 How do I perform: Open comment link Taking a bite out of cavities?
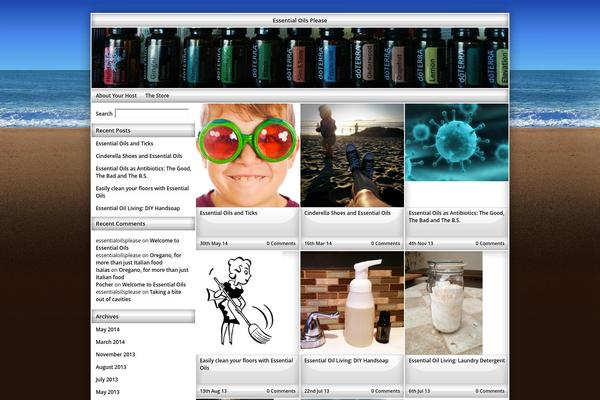(x=138, y=296)
